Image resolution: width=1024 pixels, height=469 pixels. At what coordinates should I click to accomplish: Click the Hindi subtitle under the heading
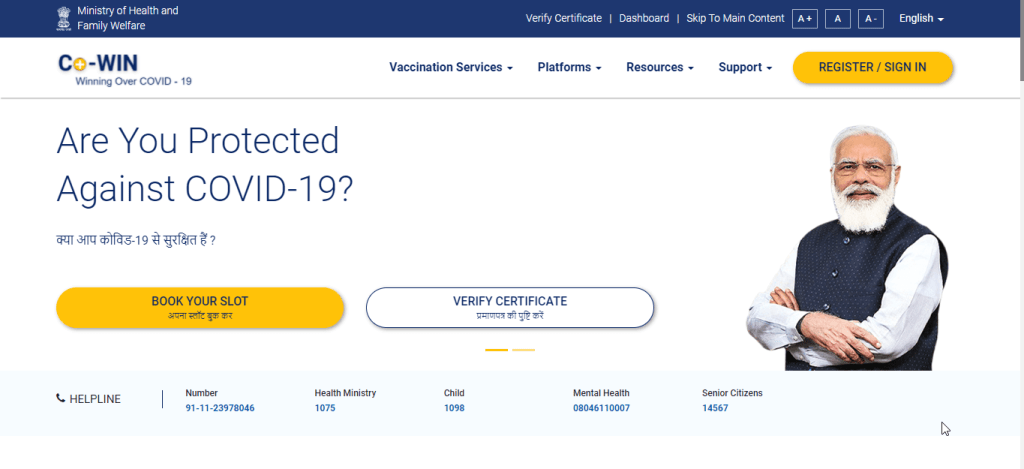point(136,240)
